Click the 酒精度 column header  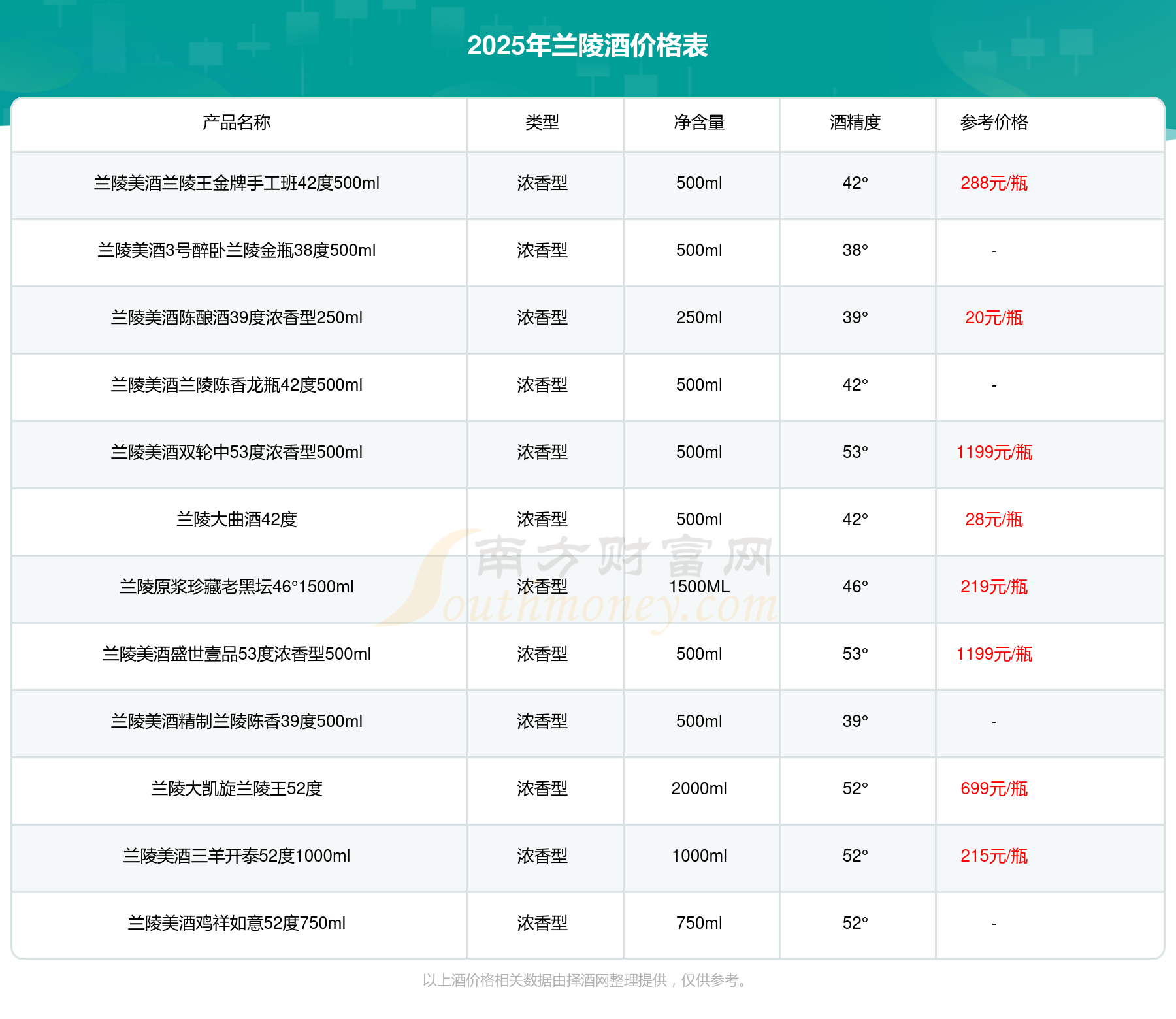855,122
